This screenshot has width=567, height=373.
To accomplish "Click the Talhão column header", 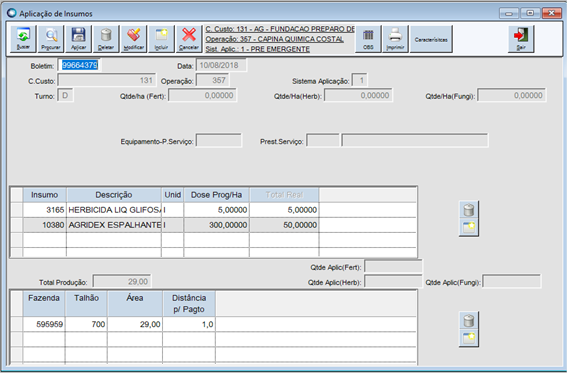I will point(86,303).
